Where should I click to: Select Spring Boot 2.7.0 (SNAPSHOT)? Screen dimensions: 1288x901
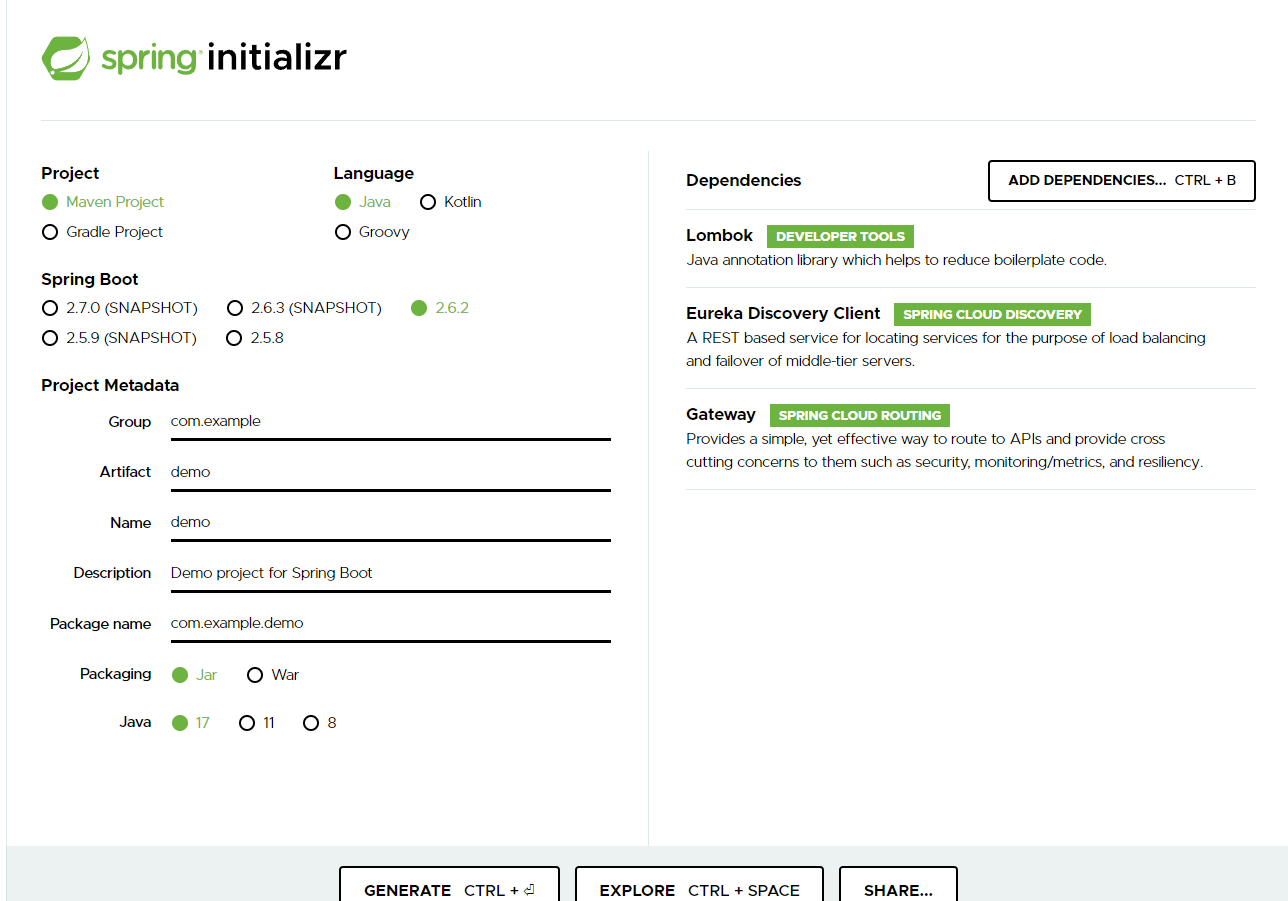tap(120, 308)
